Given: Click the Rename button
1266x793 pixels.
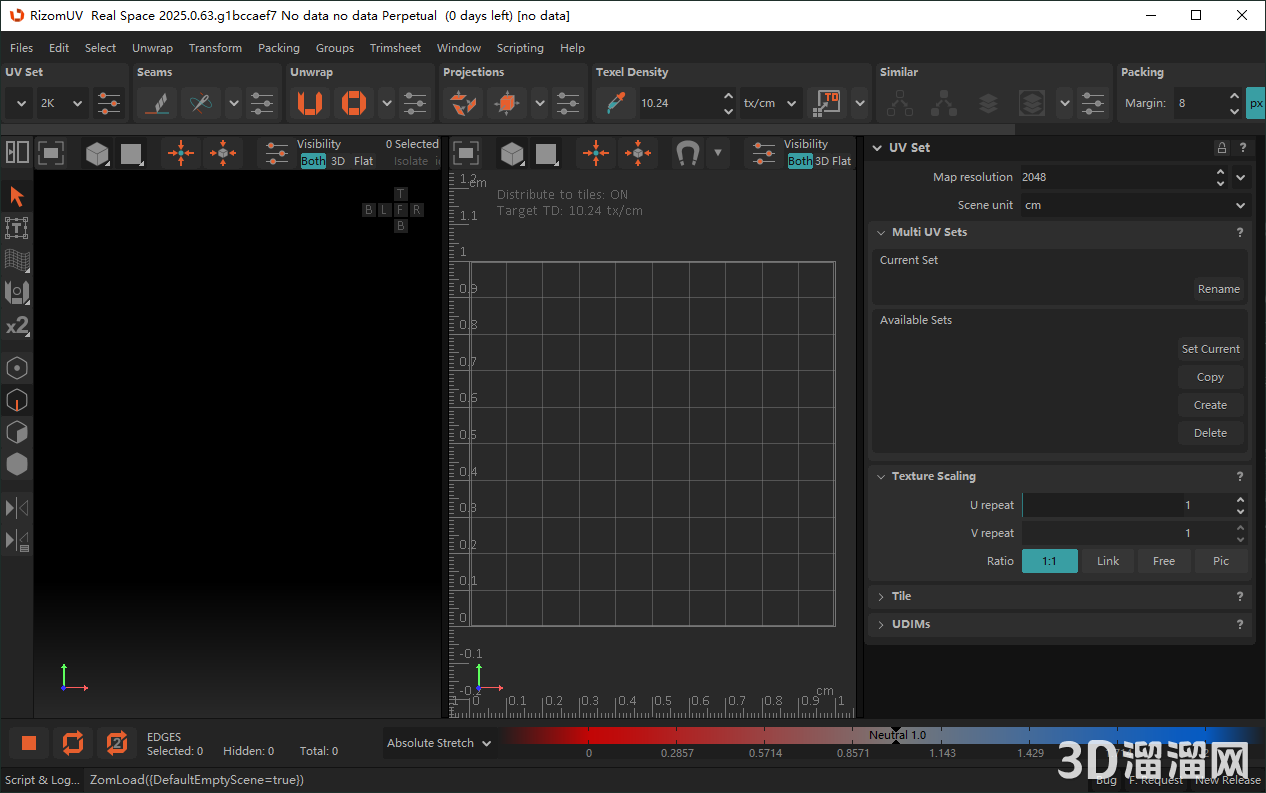Looking at the screenshot, I should pyautogui.click(x=1218, y=289).
